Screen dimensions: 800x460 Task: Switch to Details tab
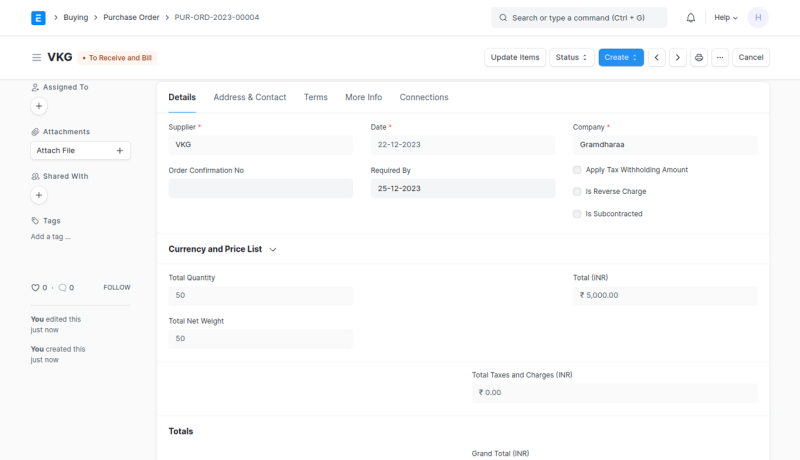(x=182, y=97)
